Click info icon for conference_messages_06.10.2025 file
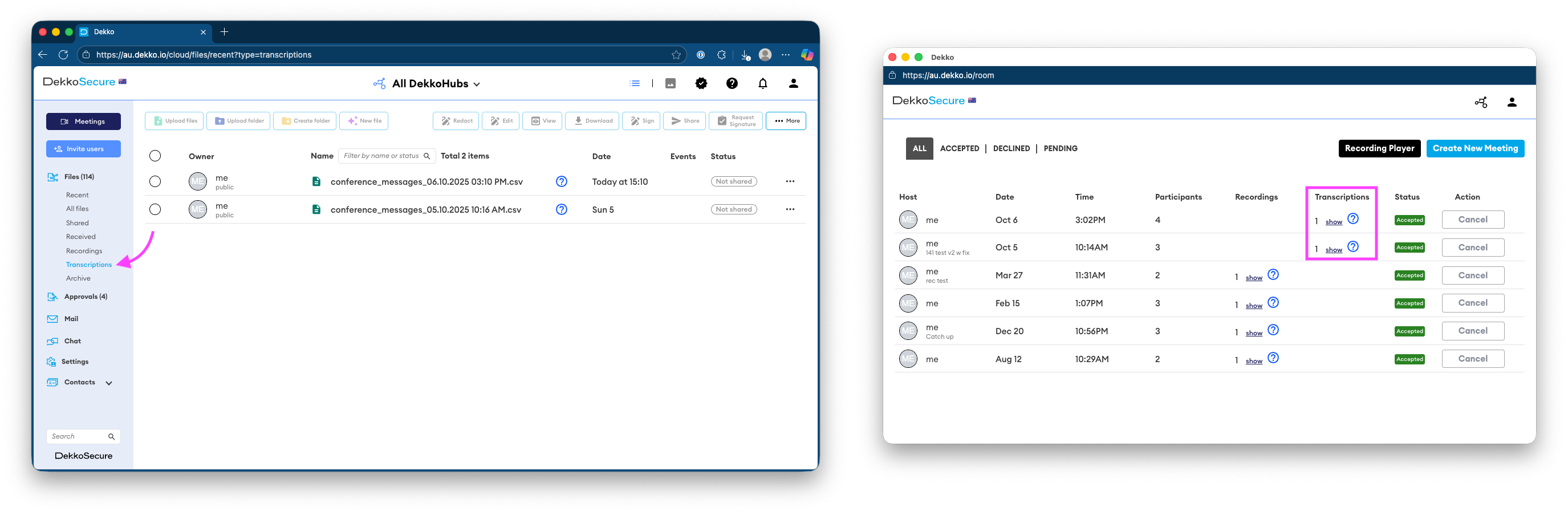Viewport: 1568px width, 515px height. pos(561,181)
